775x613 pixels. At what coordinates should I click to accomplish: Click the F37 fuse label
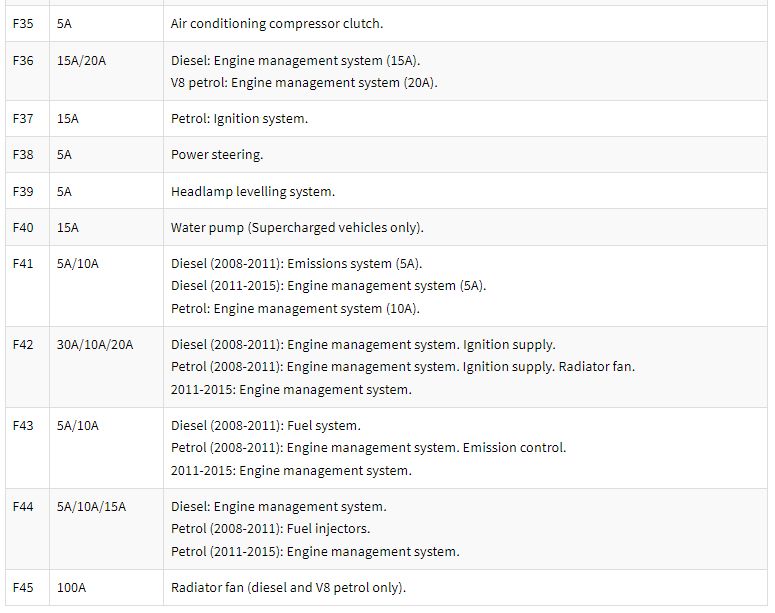pos(23,118)
